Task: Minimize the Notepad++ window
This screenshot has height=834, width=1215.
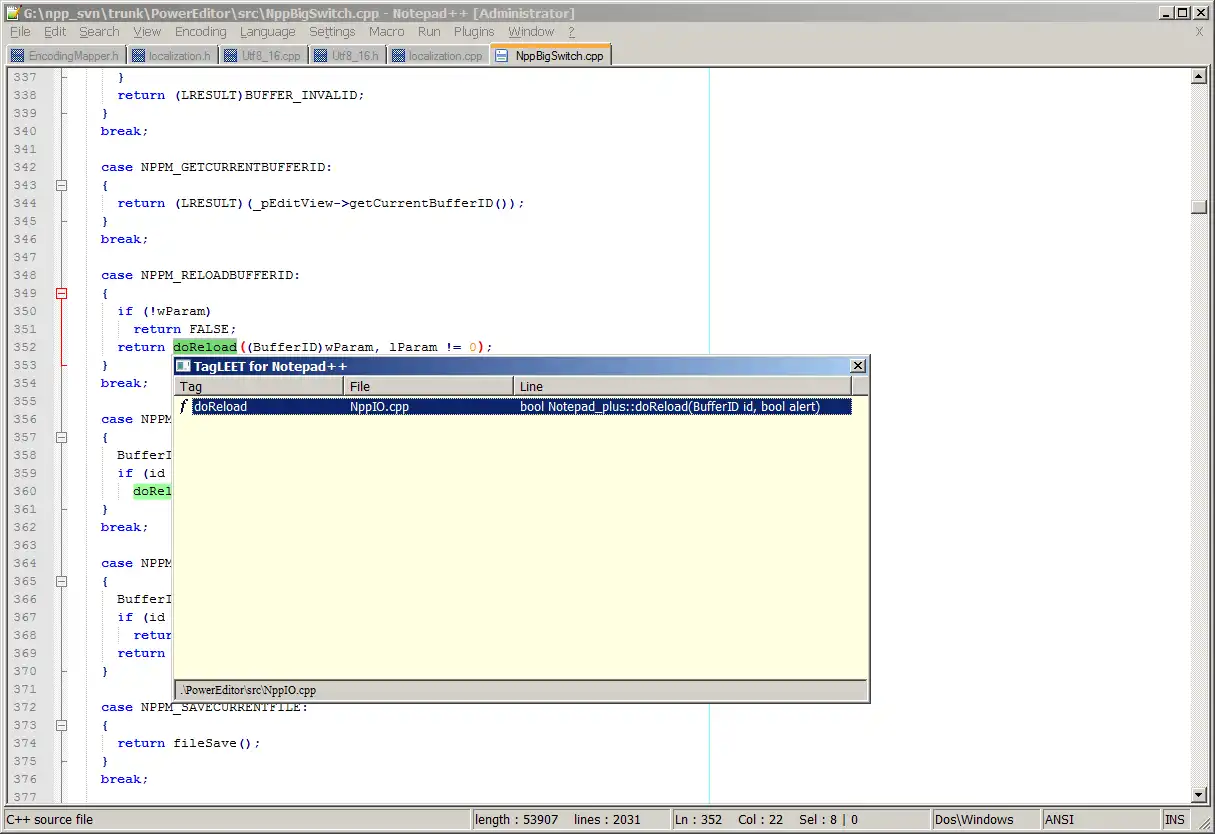Action: [1166, 13]
